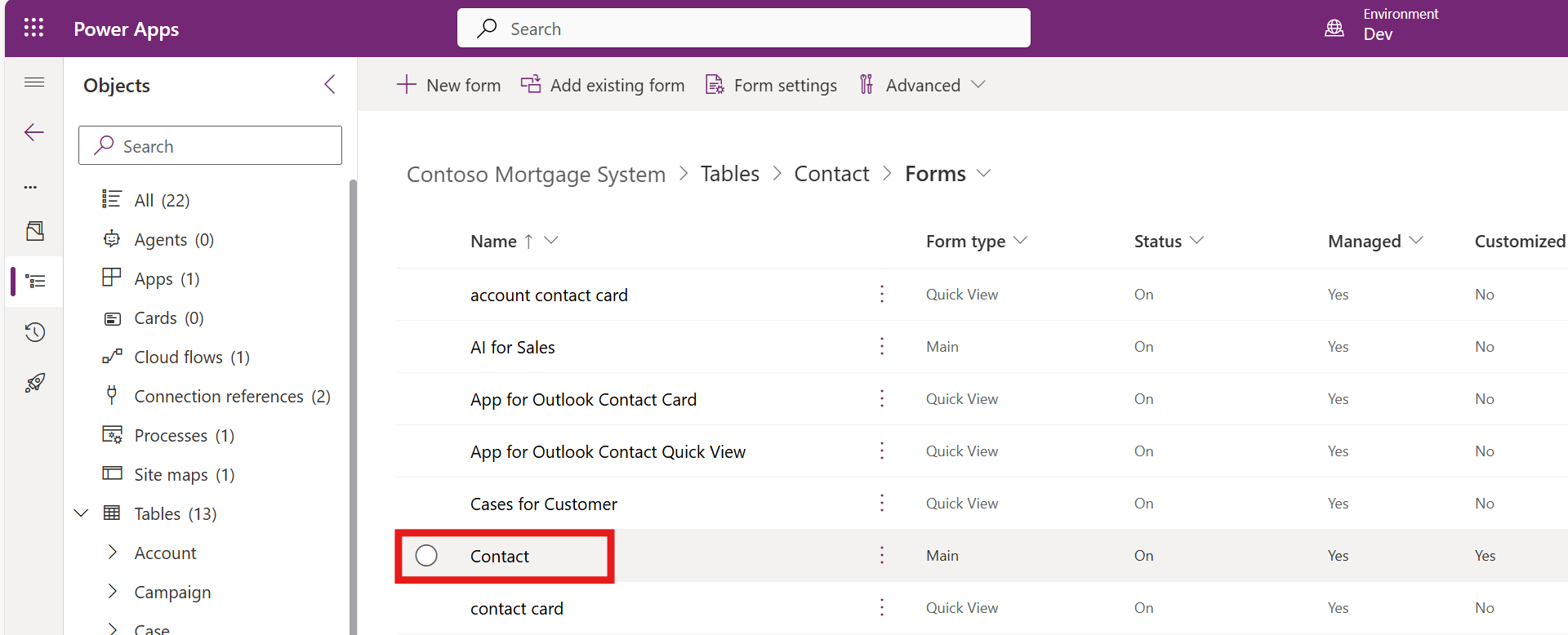Click the Objects search field
The width and height of the screenshot is (1568, 635).
210,146
